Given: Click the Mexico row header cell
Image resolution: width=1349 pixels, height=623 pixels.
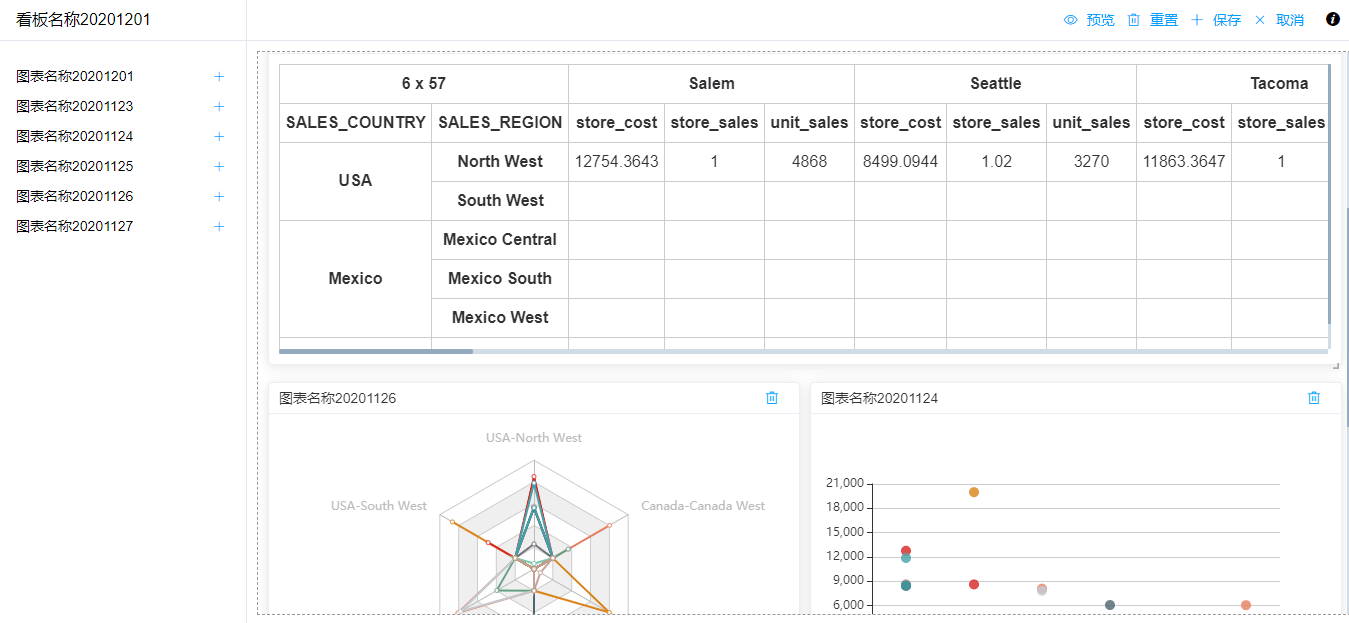Looking at the screenshot, I should (356, 279).
